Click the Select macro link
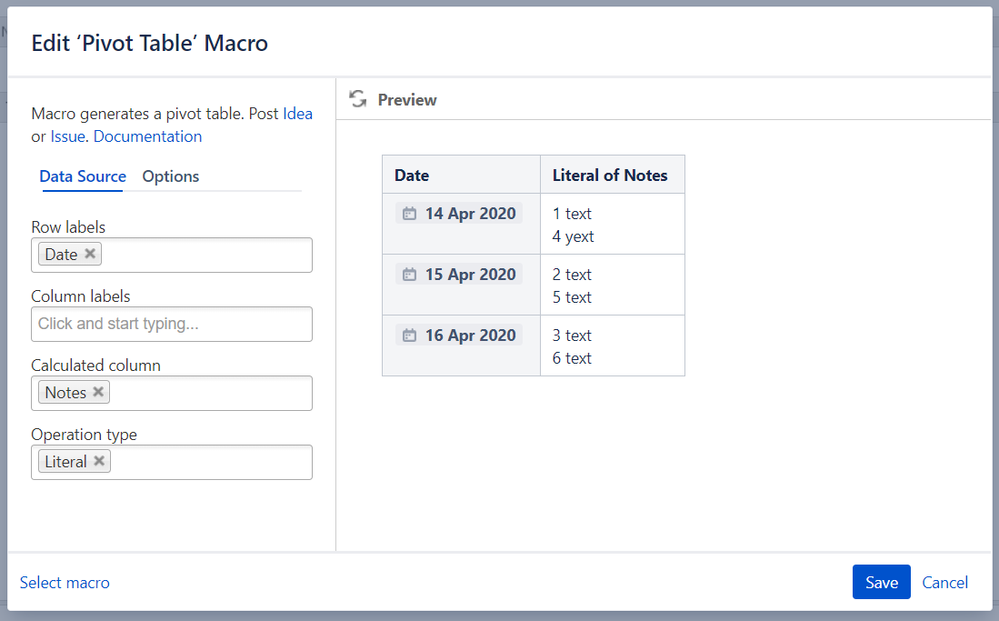Viewport: 999px width, 621px height. (x=64, y=582)
